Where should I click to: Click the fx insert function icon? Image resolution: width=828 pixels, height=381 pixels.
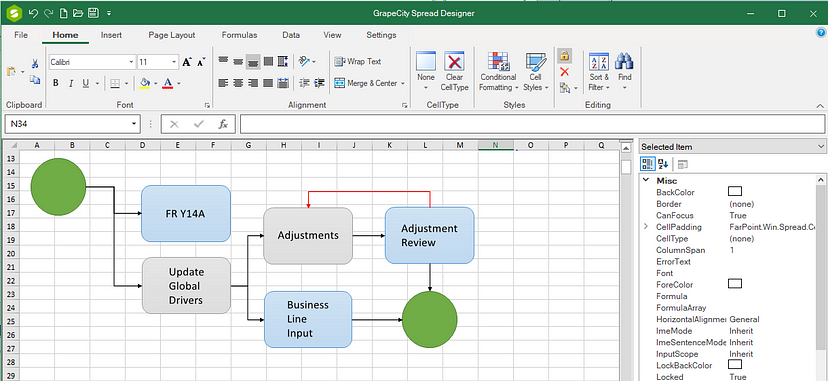tap(223, 124)
